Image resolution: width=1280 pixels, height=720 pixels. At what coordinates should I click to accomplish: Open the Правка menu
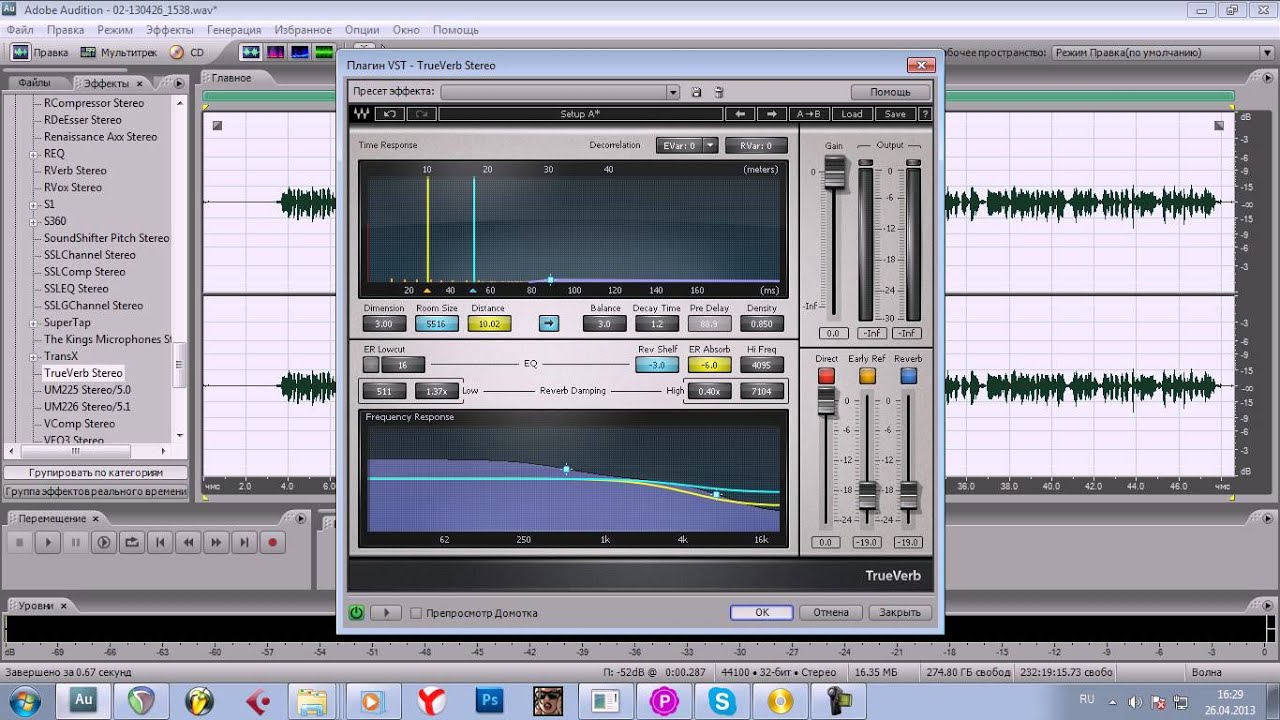tap(65, 30)
